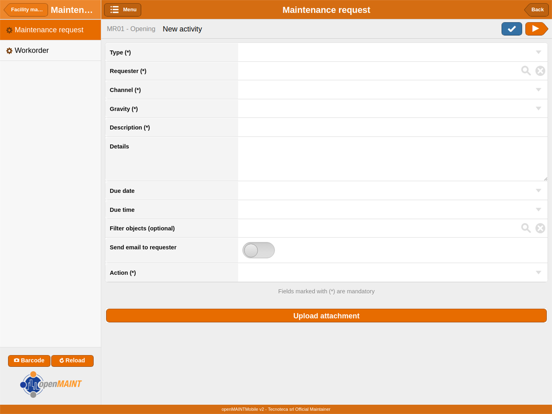Click Upload attachment button
The width and height of the screenshot is (552, 414).
[326, 316]
